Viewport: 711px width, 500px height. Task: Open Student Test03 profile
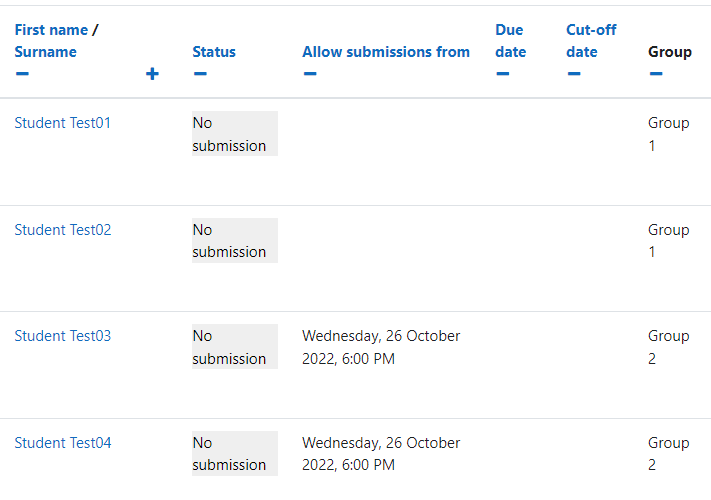tap(63, 336)
